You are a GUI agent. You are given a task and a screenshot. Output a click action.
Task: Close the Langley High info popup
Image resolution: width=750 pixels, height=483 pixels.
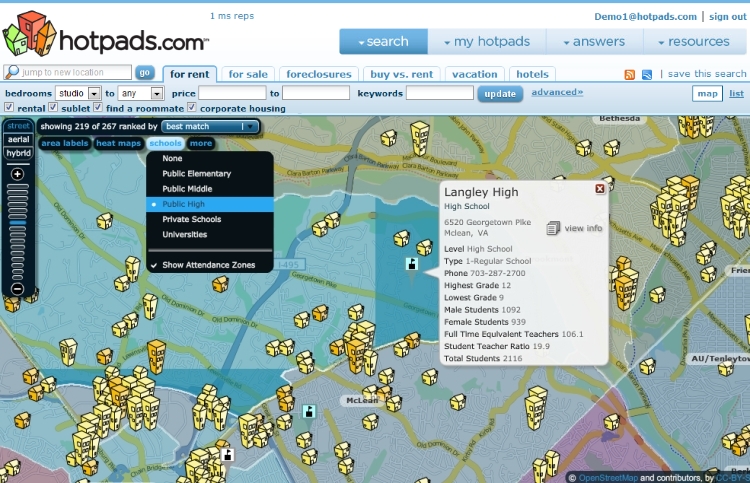[600, 189]
